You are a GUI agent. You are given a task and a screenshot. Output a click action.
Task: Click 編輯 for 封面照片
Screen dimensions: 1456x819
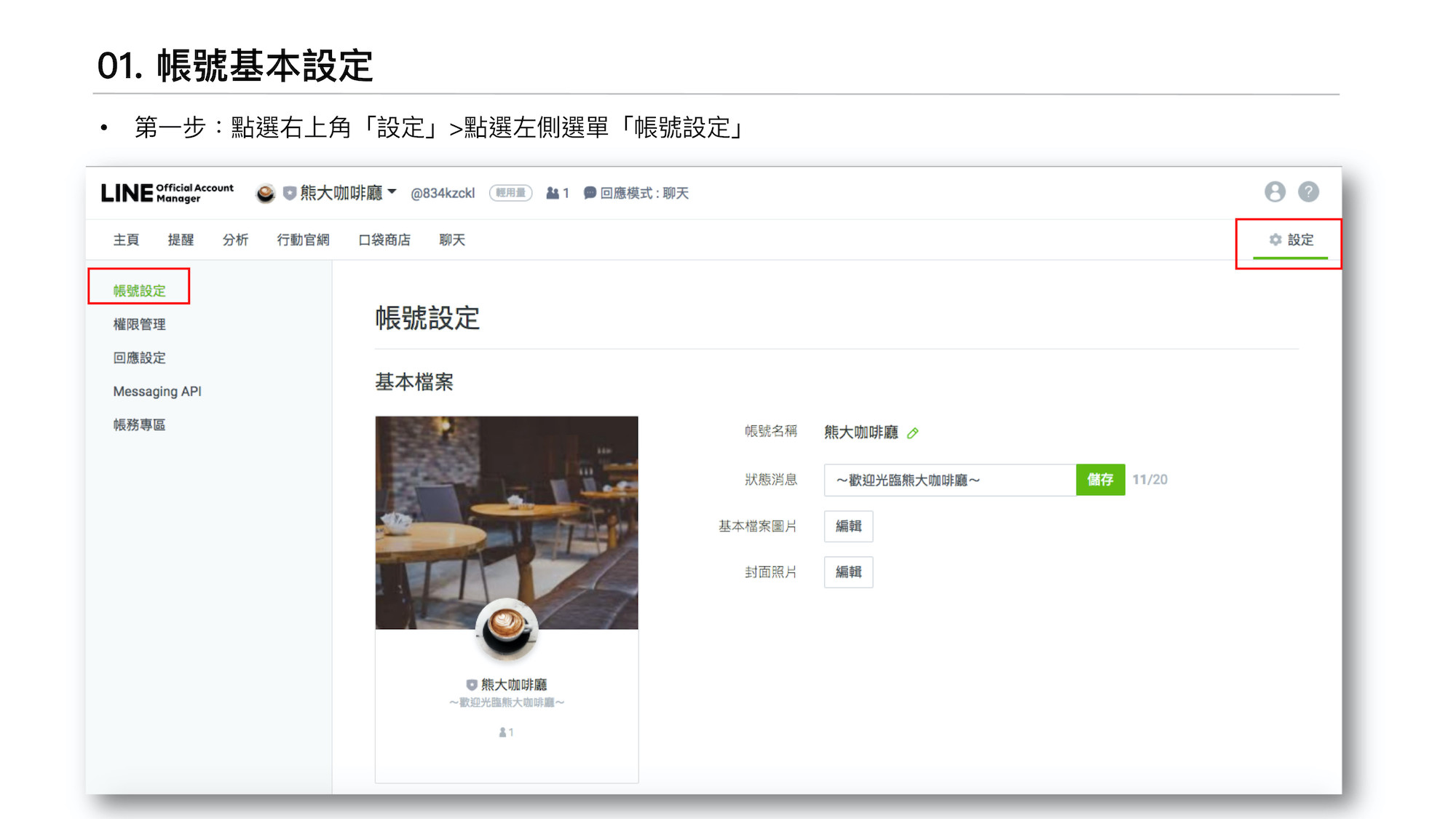pyautogui.click(x=848, y=571)
